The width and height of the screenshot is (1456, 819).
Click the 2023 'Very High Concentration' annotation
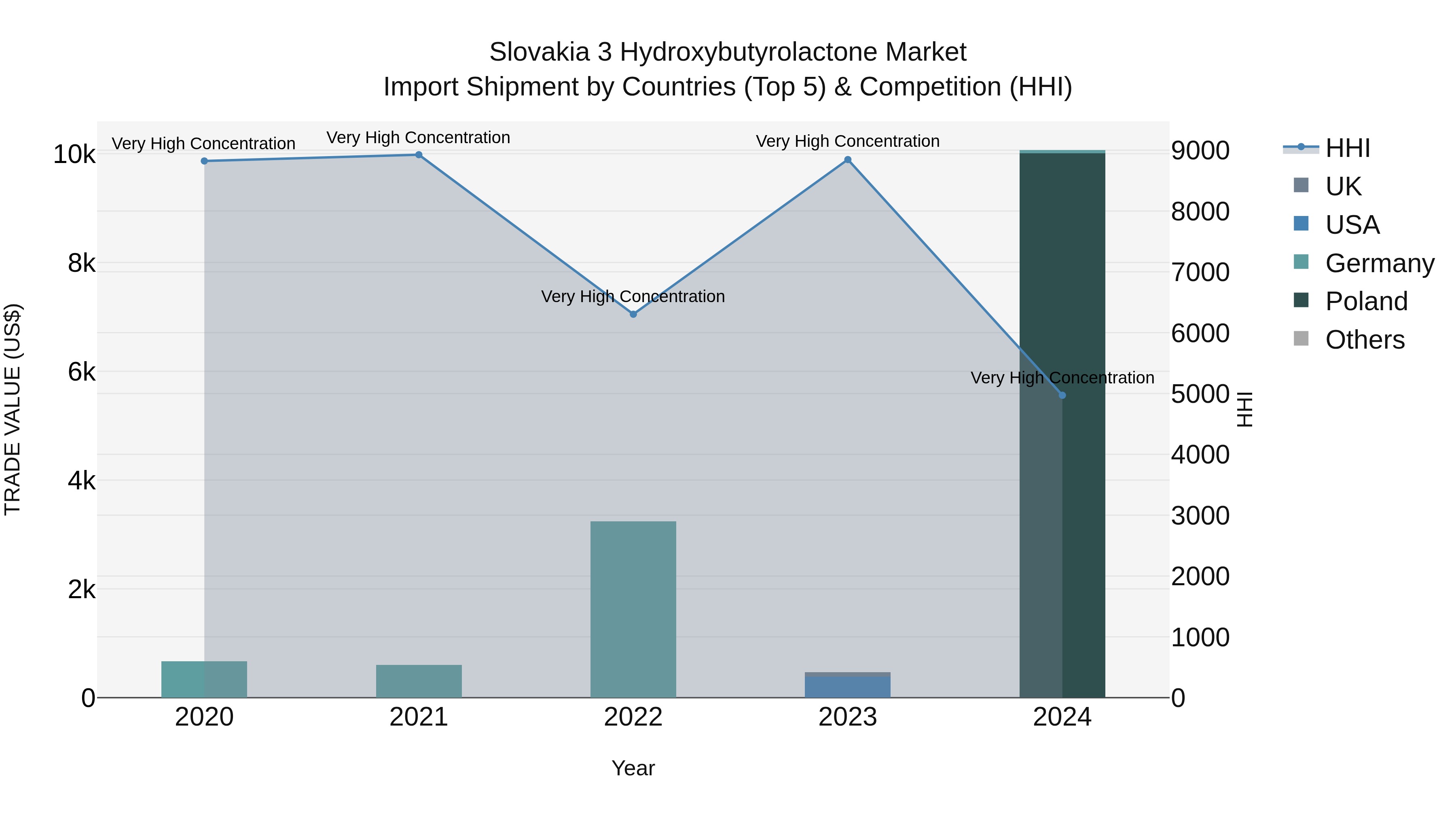click(848, 141)
